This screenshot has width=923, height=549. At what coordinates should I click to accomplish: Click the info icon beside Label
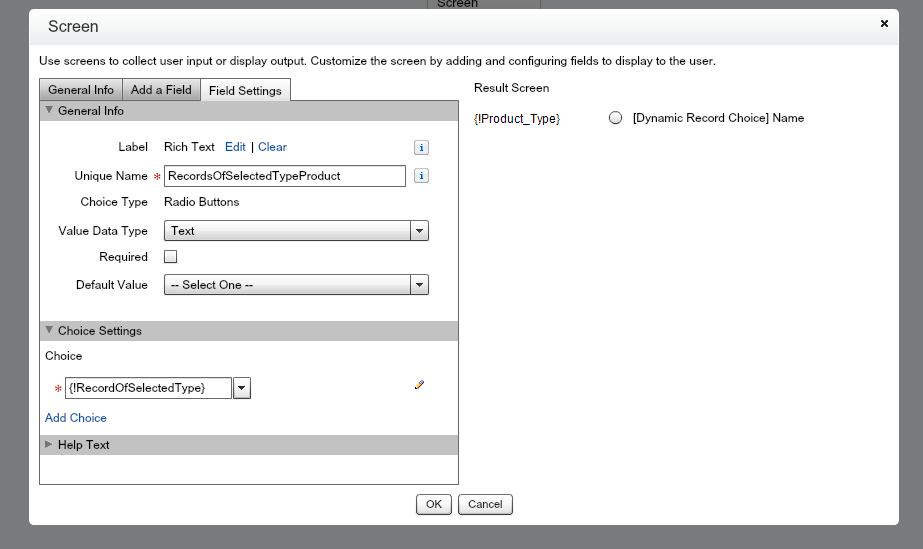click(421, 147)
